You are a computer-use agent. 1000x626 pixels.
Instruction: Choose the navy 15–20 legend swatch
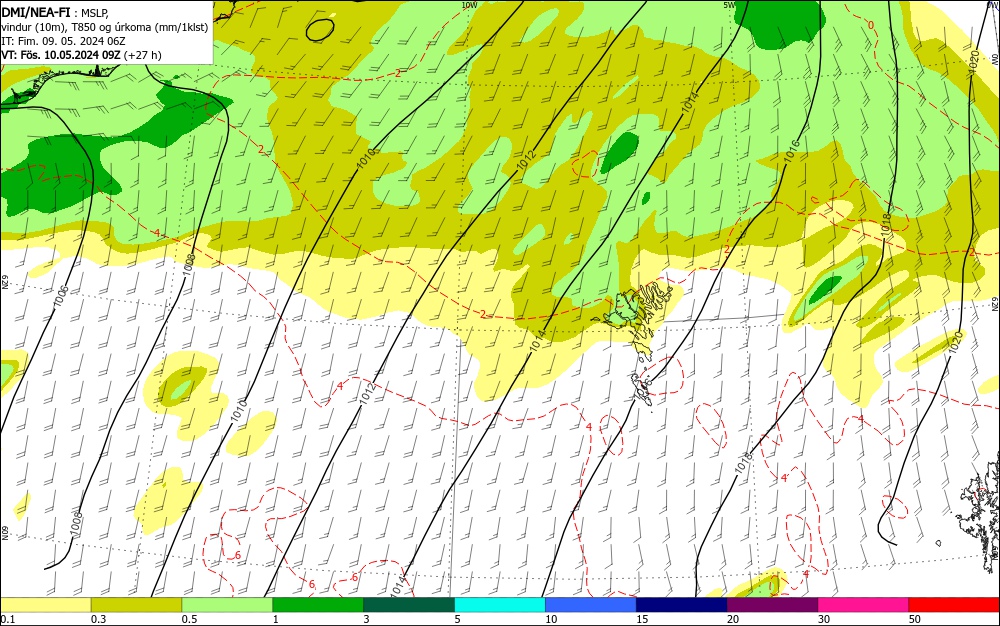pyautogui.click(x=682, y=605)
